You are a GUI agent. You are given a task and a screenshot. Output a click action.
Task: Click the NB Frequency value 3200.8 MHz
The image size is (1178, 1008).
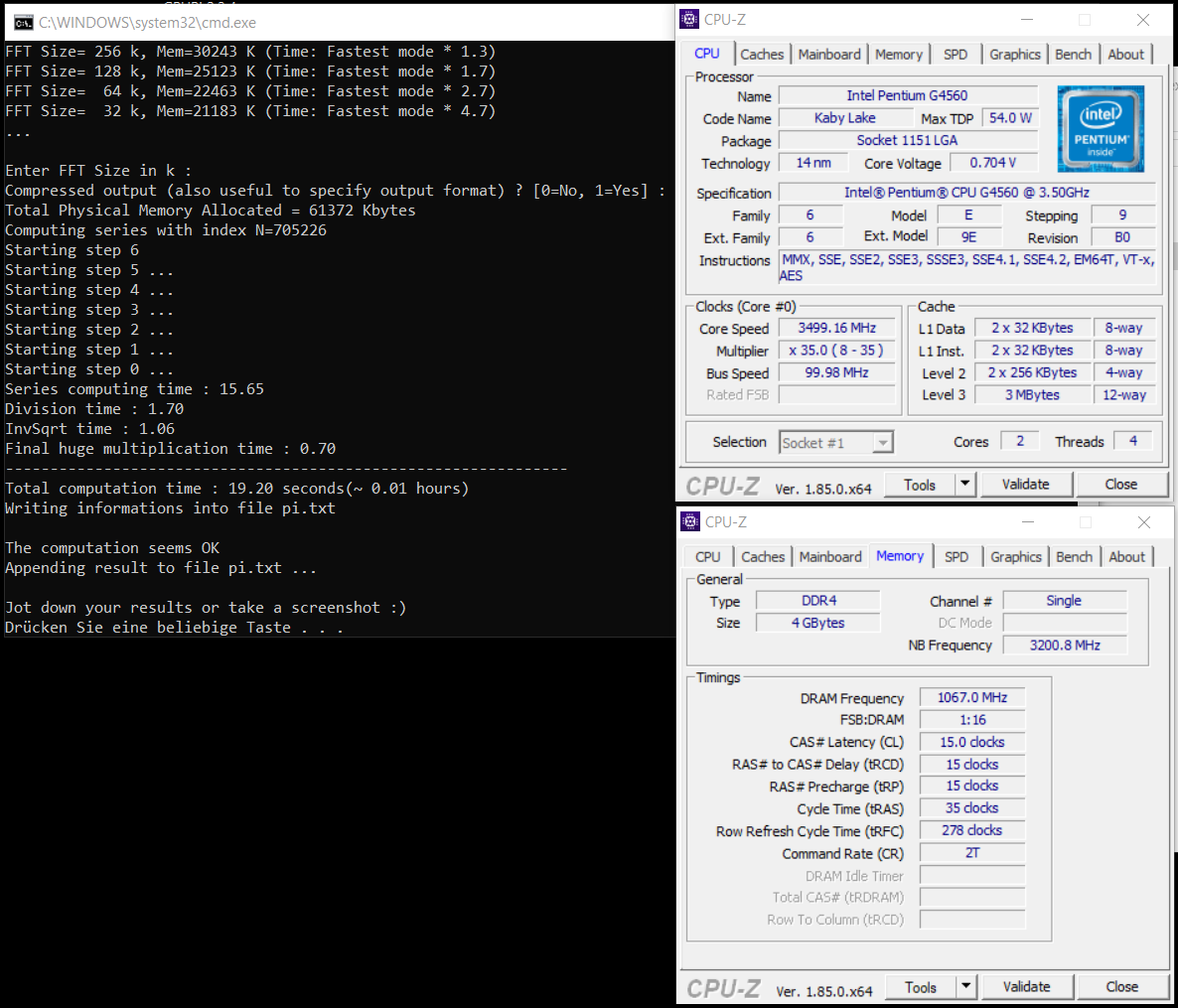pyautogui.click(x=1065, y=646)
